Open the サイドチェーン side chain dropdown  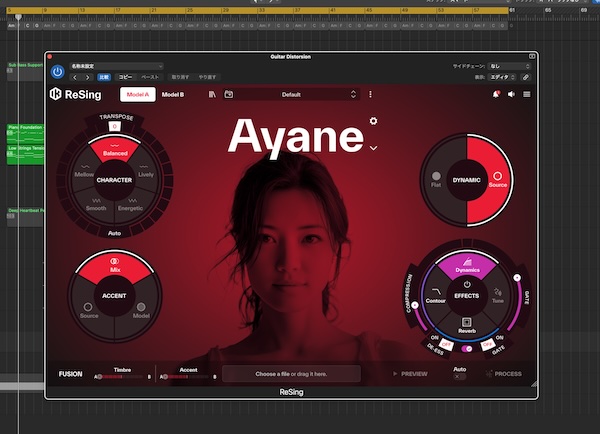[x=509, y=66]
